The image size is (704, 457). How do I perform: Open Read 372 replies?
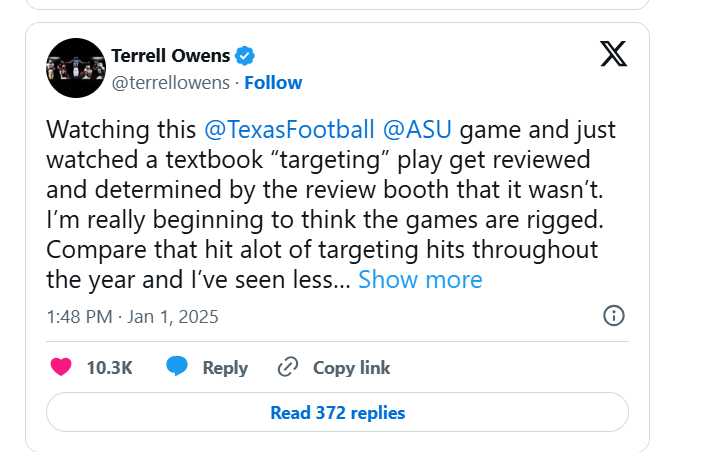(338, 413)
